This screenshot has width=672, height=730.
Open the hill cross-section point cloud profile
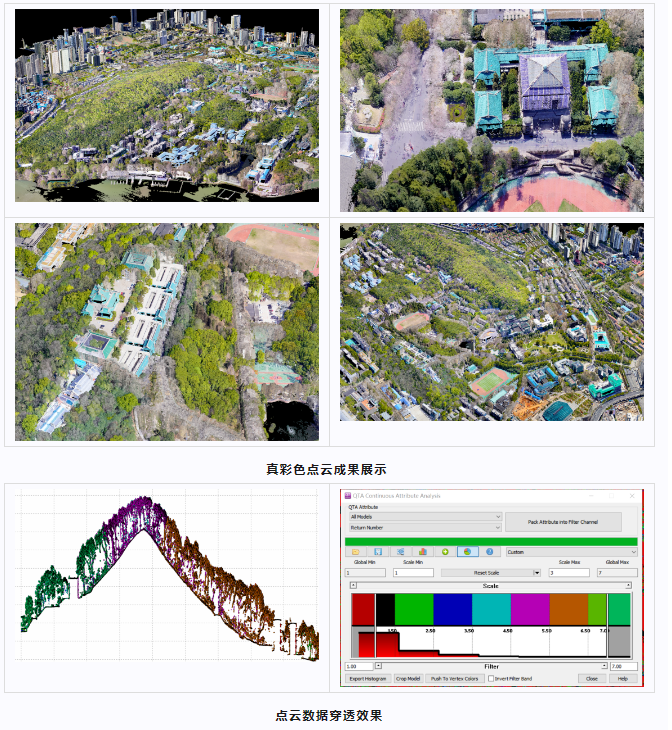167,575
